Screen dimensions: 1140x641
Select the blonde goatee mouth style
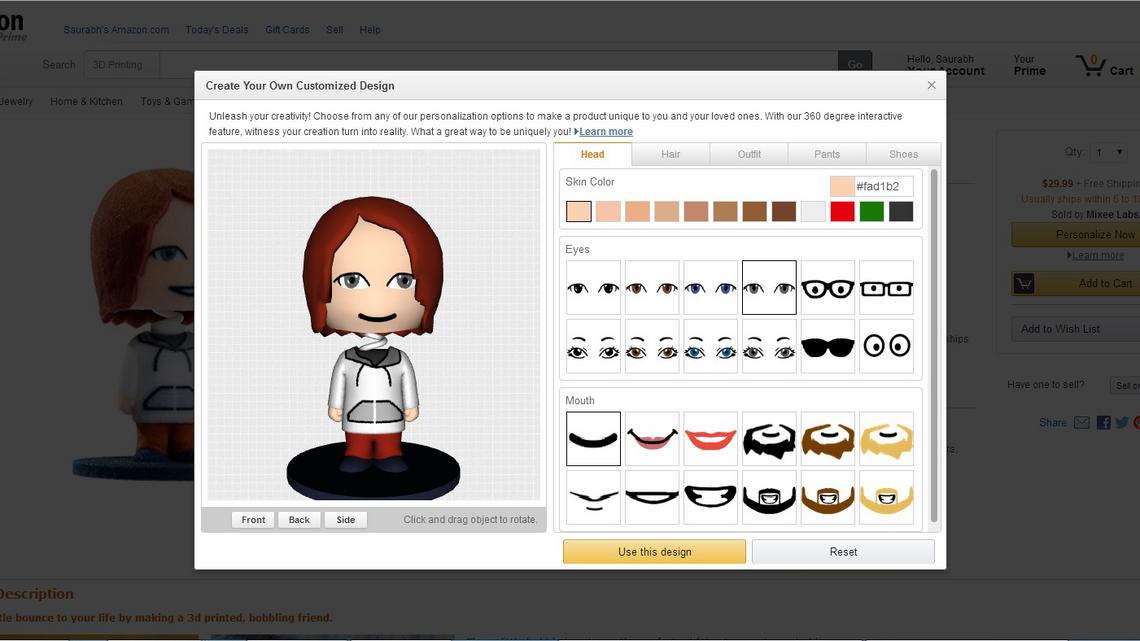click(886, 496)
